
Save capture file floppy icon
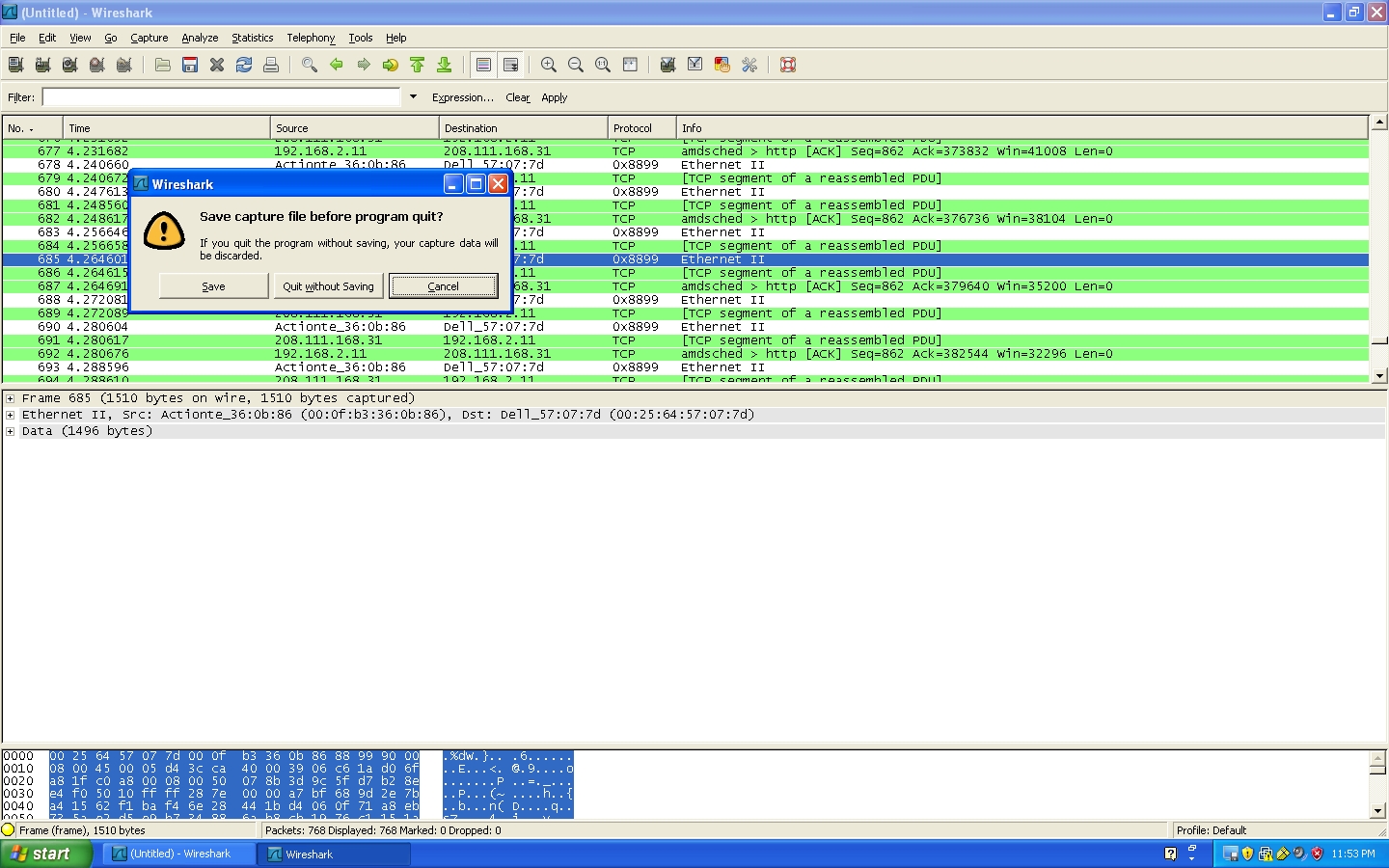coord(190,65)
